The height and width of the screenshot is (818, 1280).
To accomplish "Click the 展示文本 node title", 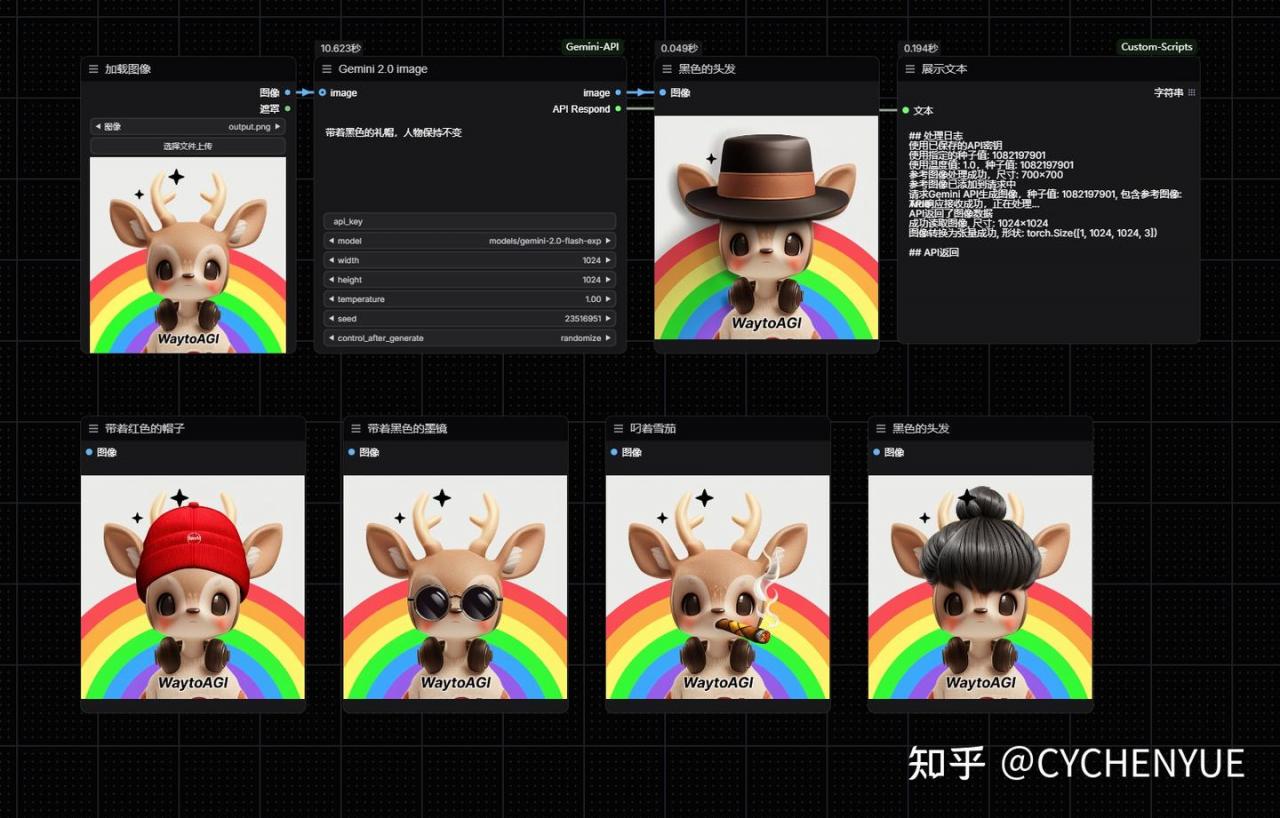I will (944, 69).
